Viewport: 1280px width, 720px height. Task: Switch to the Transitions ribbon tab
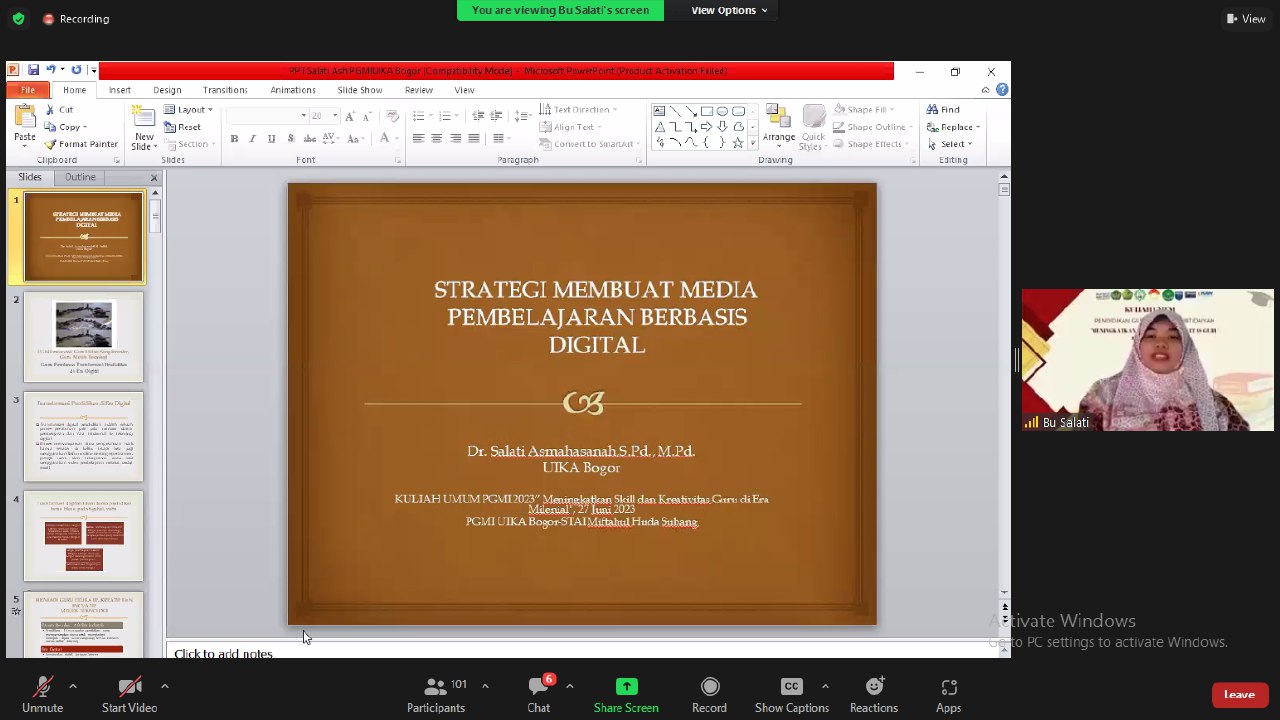pyautogui.click(x=225, y=90)
